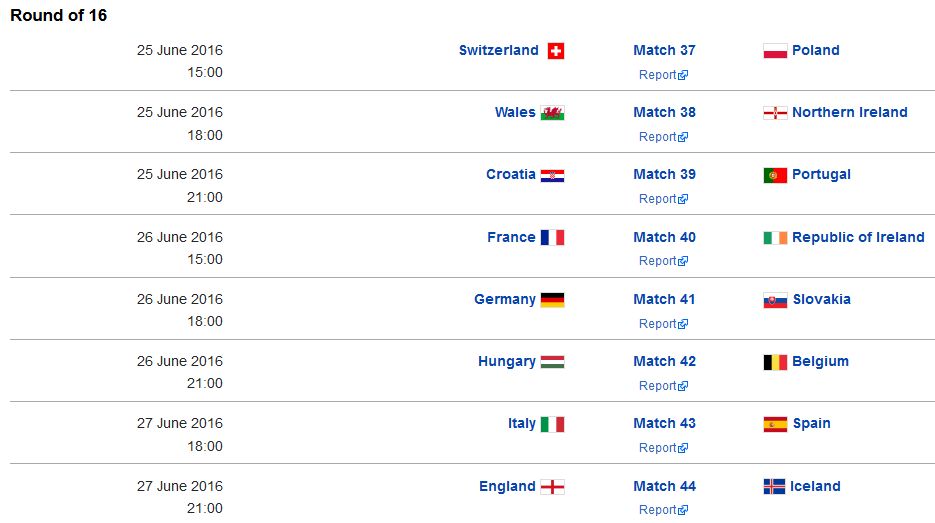Click the Republic of Ireland flag icon
This screenshot has height=523, width=935.
pyautogui.click(x=775, y=238)
